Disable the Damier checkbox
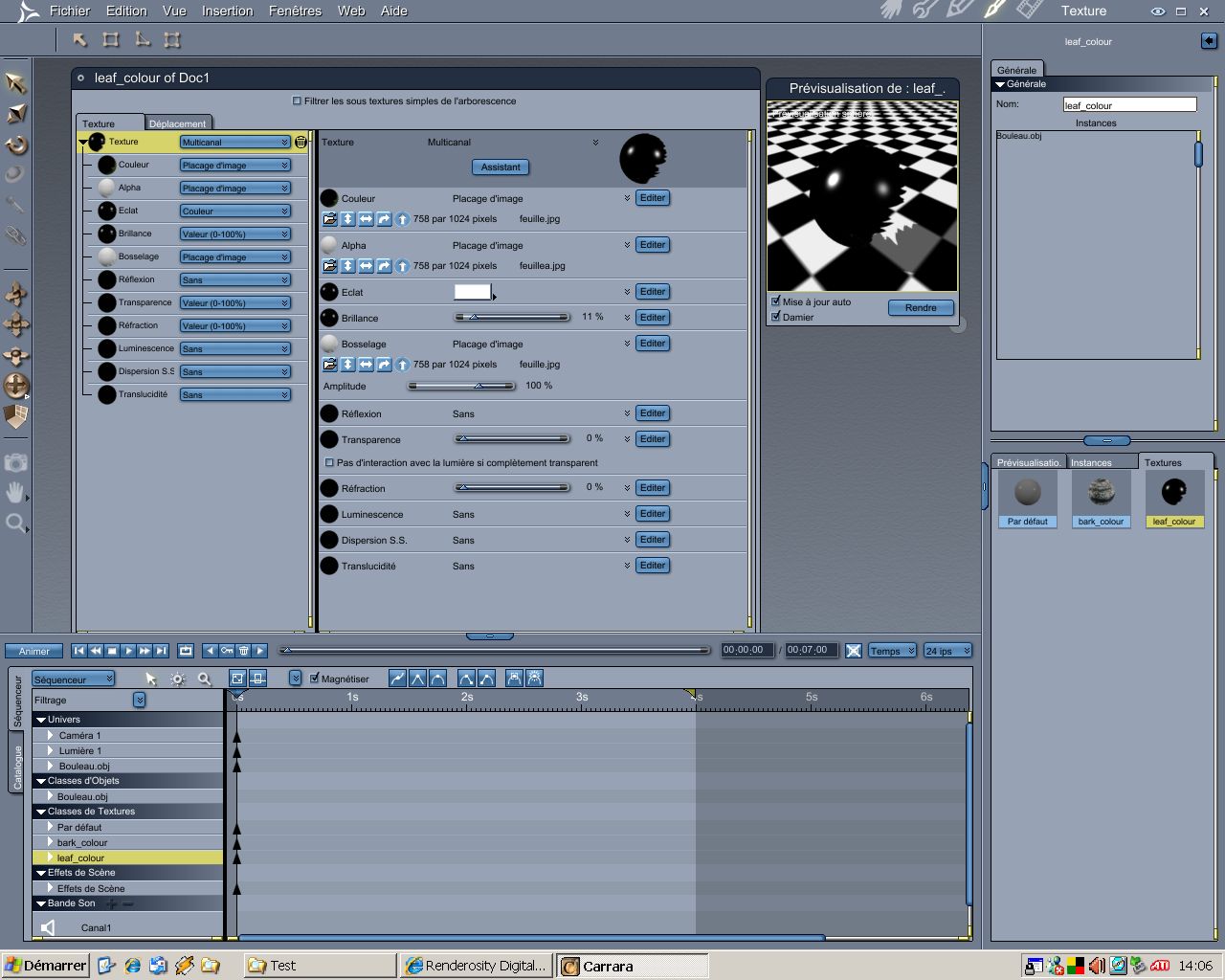Image resolution: width=1225 pixels, height=980 pixels. [x=776, y=317]
